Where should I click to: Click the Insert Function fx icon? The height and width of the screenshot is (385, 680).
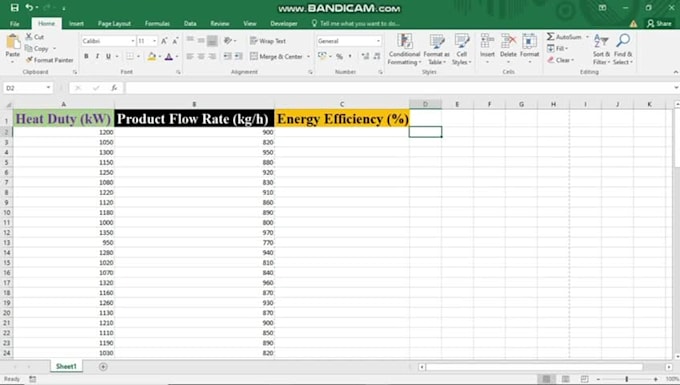(114, 88)
